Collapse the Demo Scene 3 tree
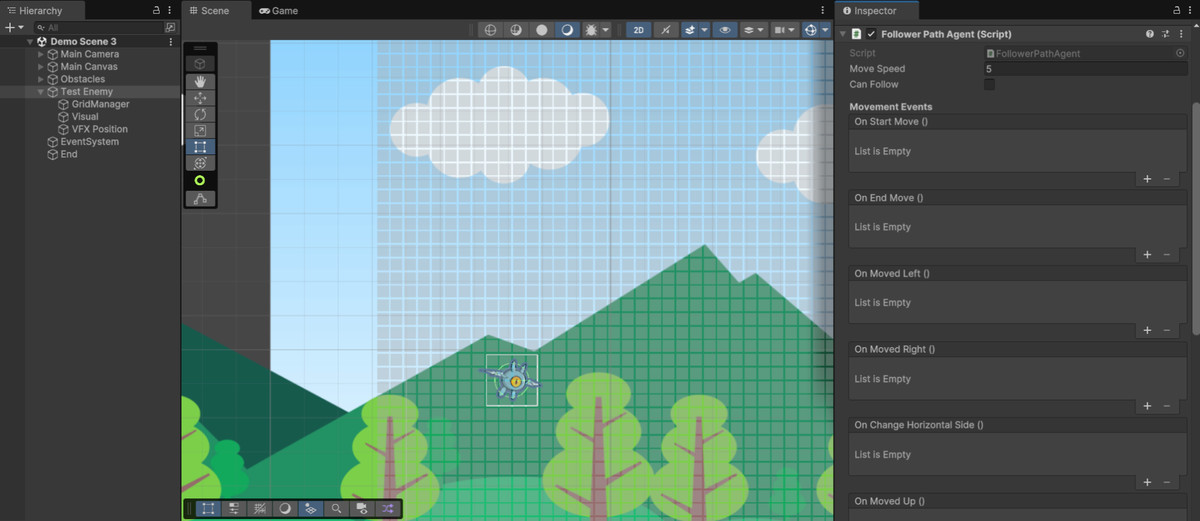Screen dimensions: 1200x521 tap(30, 42)
